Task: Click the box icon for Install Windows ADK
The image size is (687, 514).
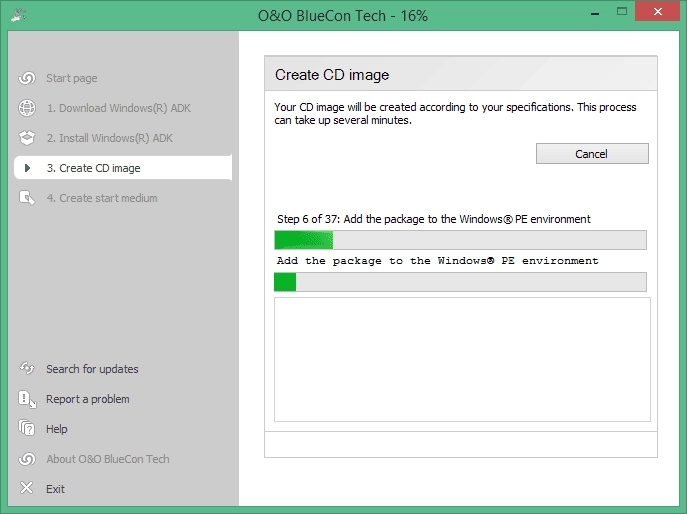Action: (x=27, y=138)
